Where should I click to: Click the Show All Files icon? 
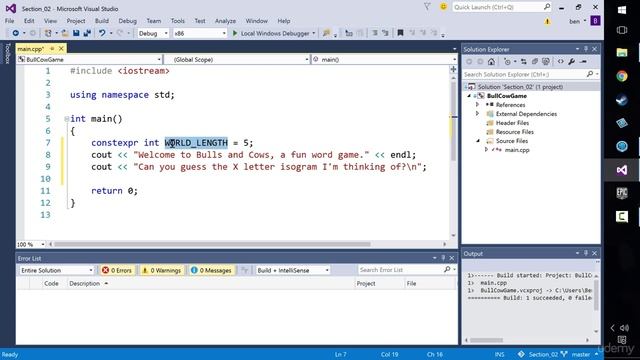click(x=546, y=62)
